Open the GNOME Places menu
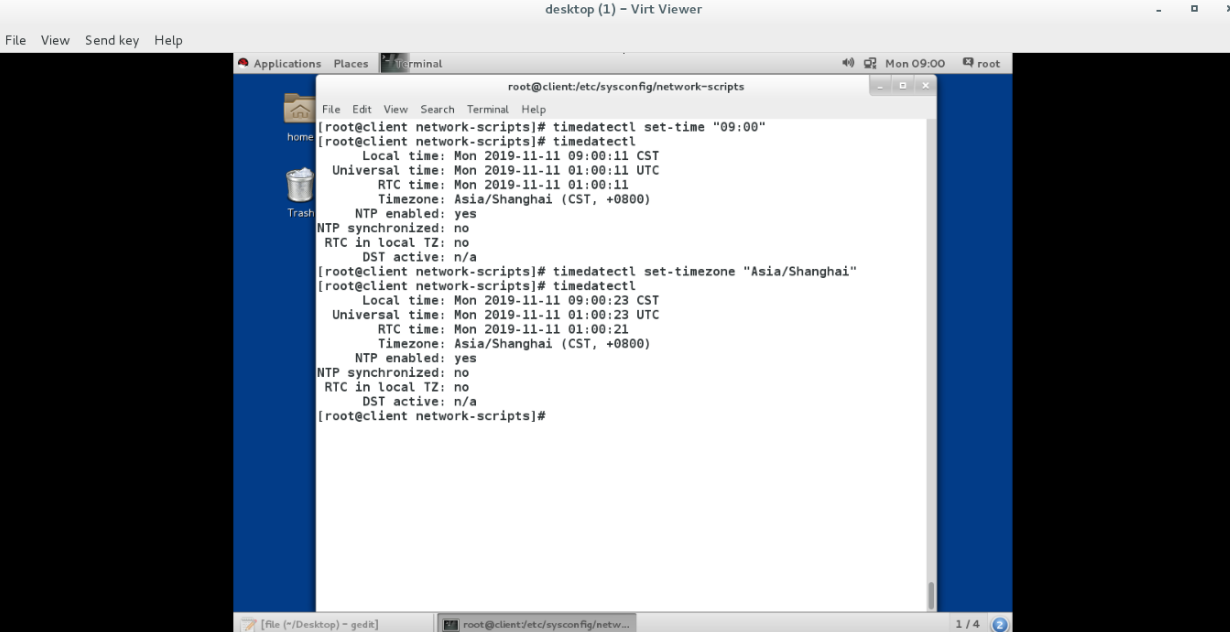1230x632 pixels. click(351, 64)
